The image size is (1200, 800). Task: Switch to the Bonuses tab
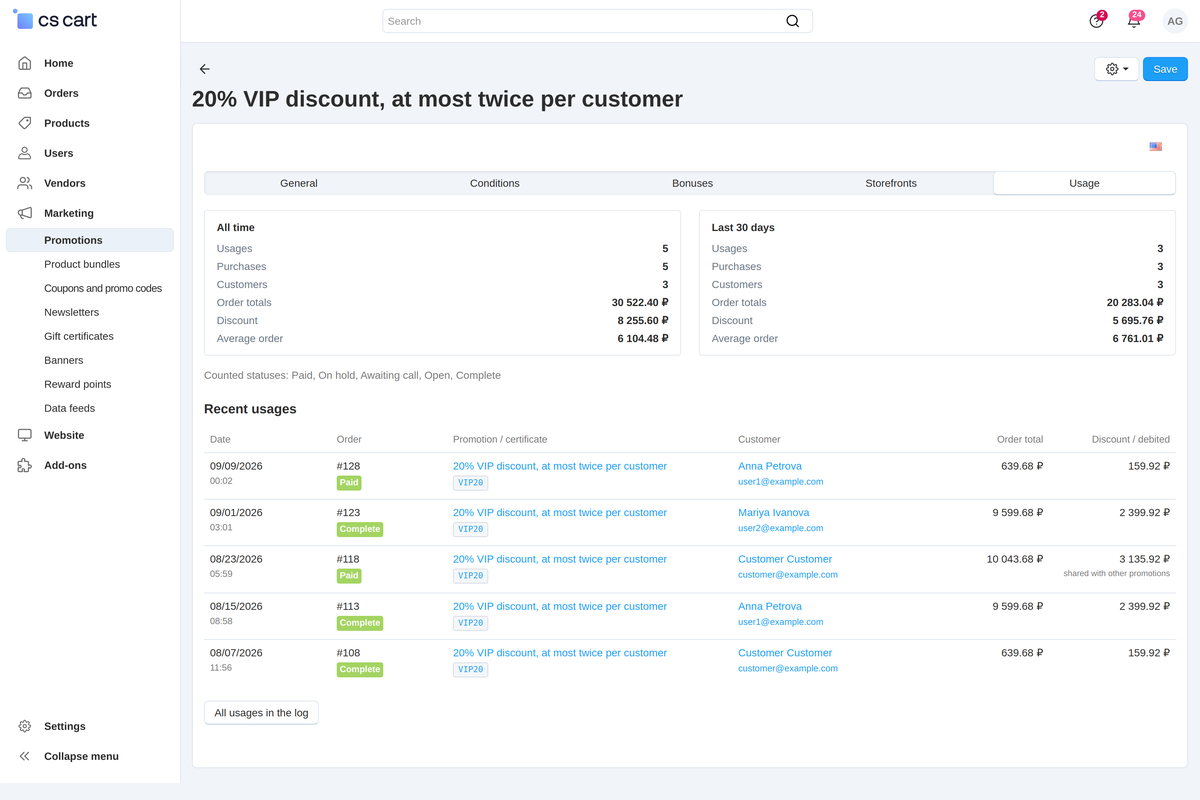click(692, 183)
